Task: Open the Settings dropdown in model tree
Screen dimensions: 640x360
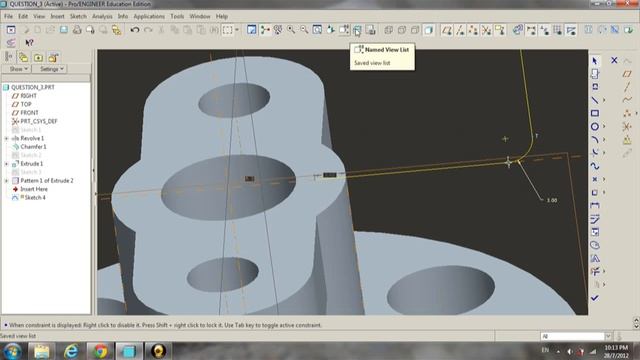Action: 51,69
